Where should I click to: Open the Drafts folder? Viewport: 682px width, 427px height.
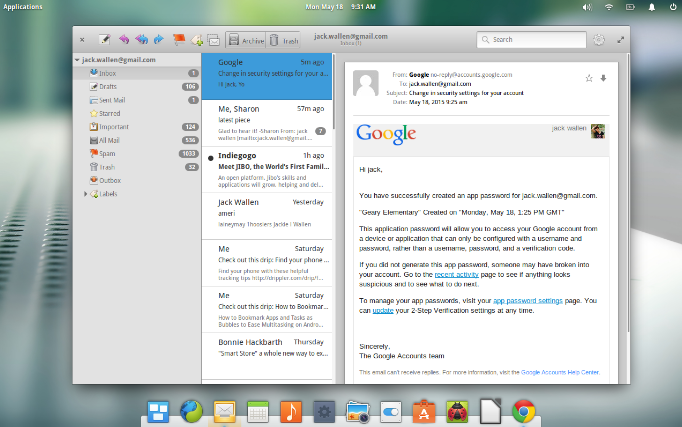(x=137, y=87)
